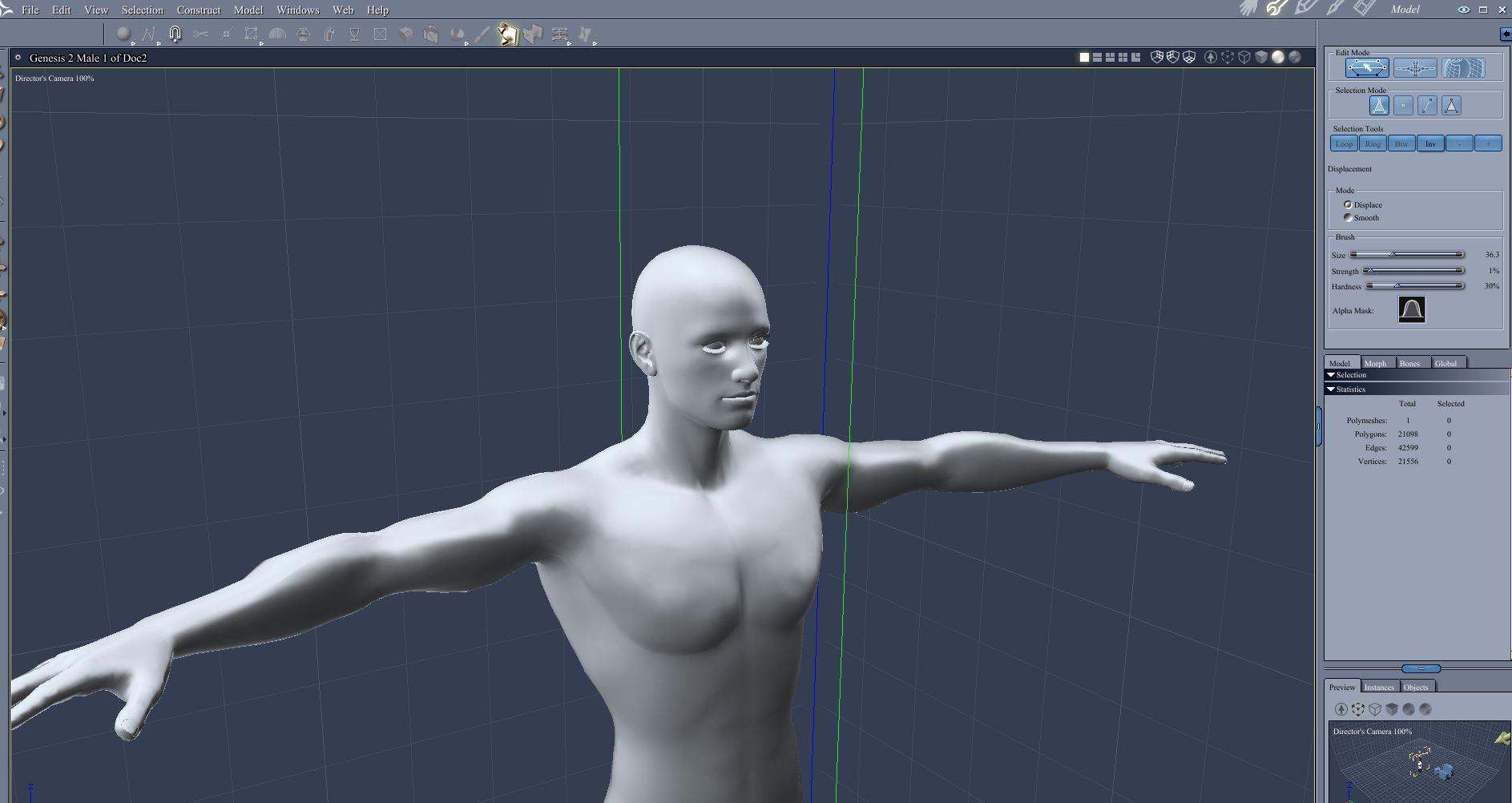Click the Inv invert selection button

(x=1430, y=143)
